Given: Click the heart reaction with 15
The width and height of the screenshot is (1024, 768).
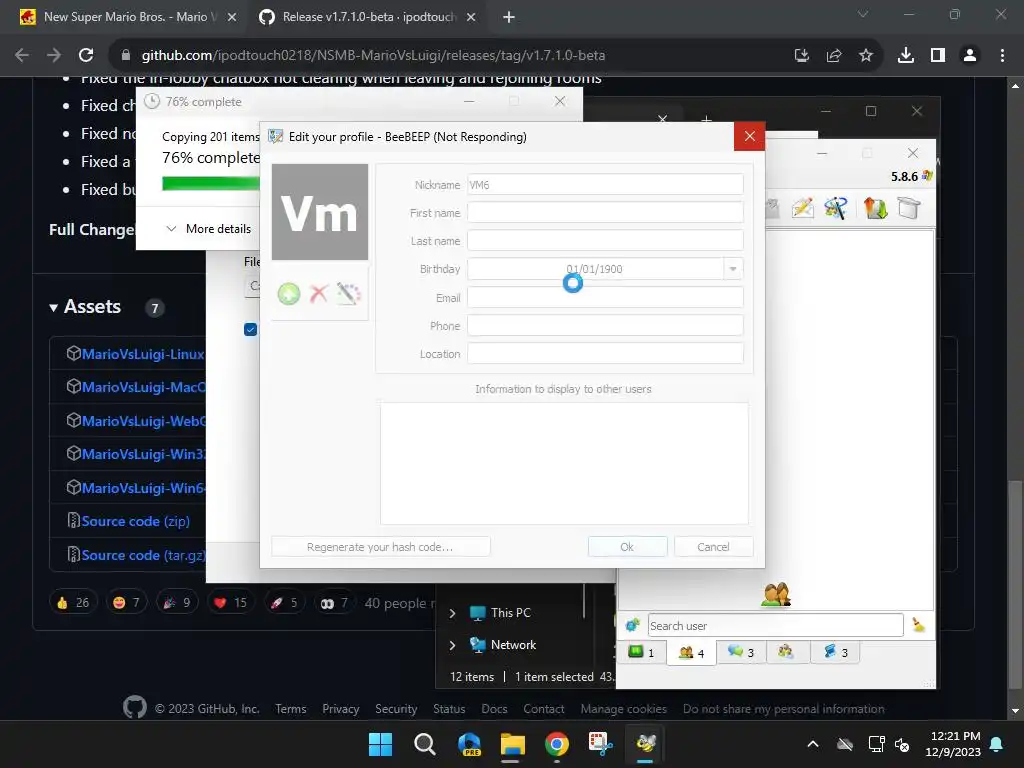Looking at the screenshot, I should [x=231, y=602].
